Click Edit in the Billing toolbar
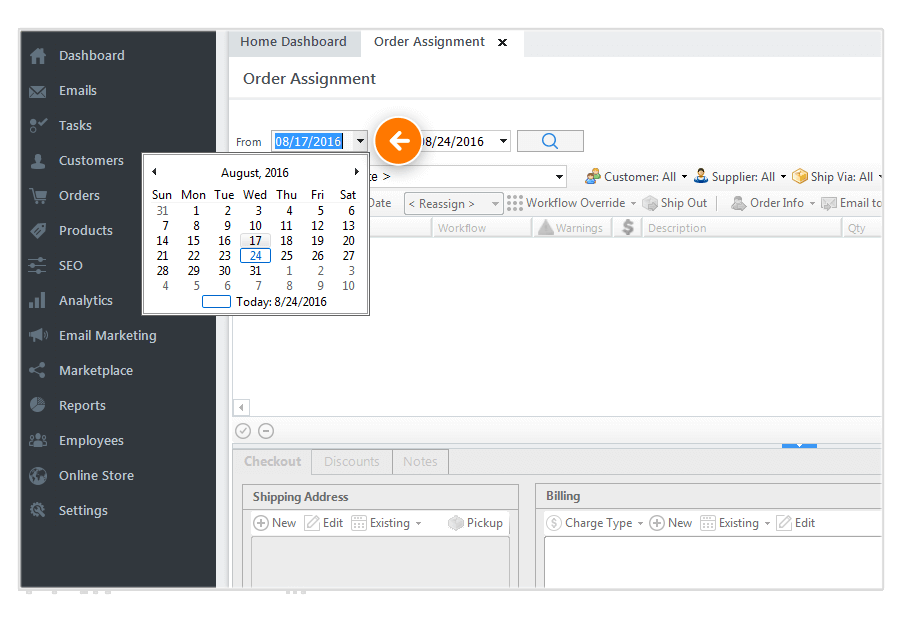The height and width of the screenshot is (620, 900). (x=796, y=523)
